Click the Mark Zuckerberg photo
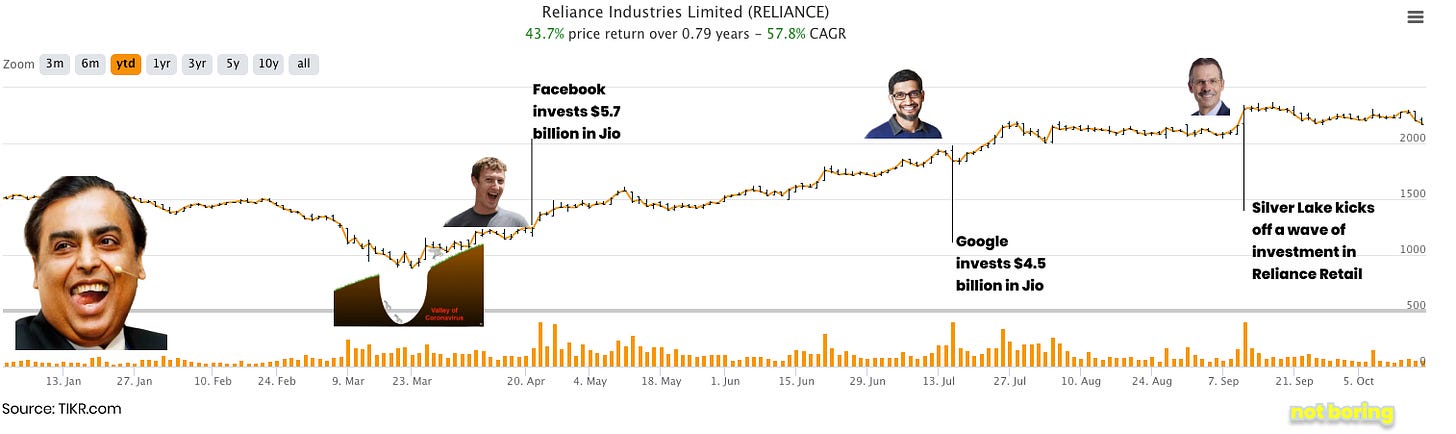Image resolution: width=1456 pixels, height=434 pixels. pos(486,191)
